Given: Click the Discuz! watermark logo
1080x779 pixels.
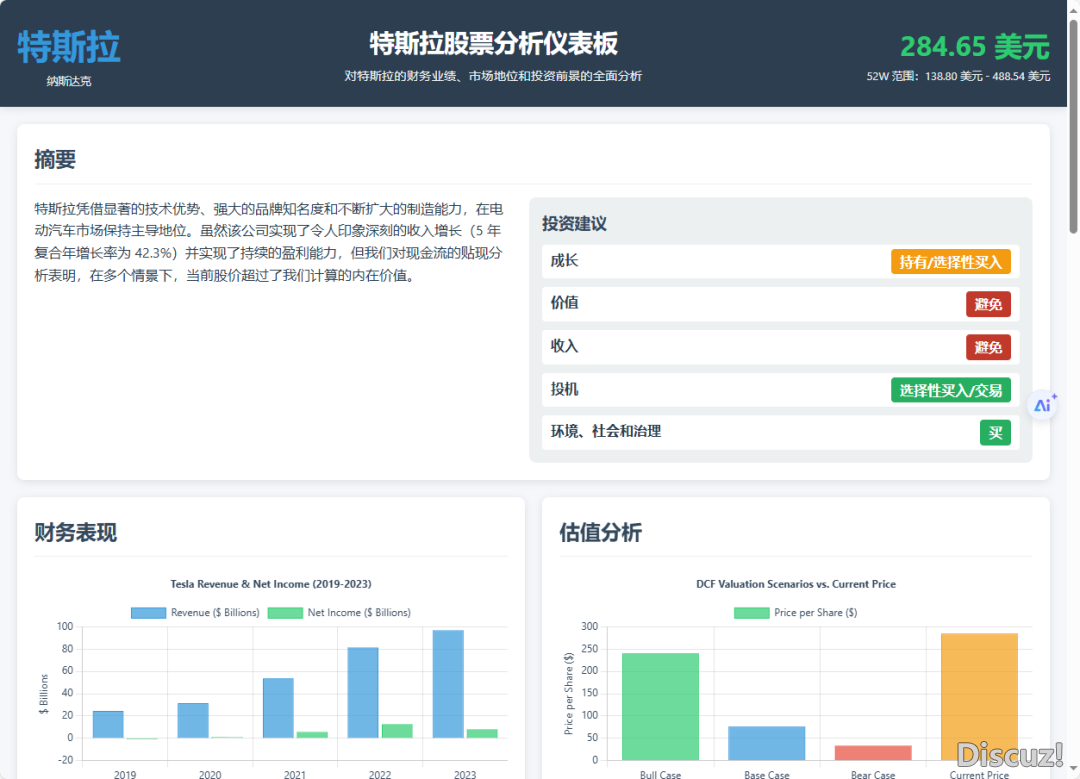Looking at the screenshot, I should pos(1010,753).
